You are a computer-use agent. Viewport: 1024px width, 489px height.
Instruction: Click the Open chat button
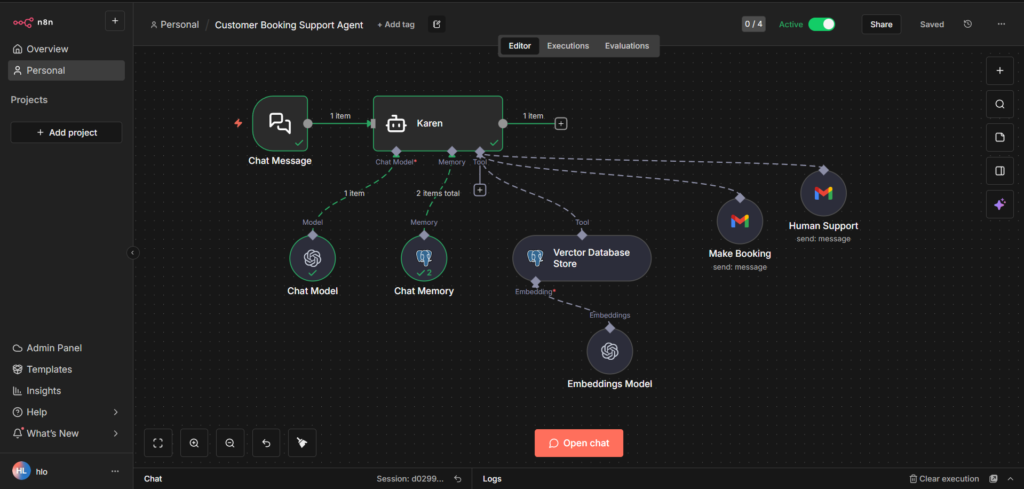(579, 443)
